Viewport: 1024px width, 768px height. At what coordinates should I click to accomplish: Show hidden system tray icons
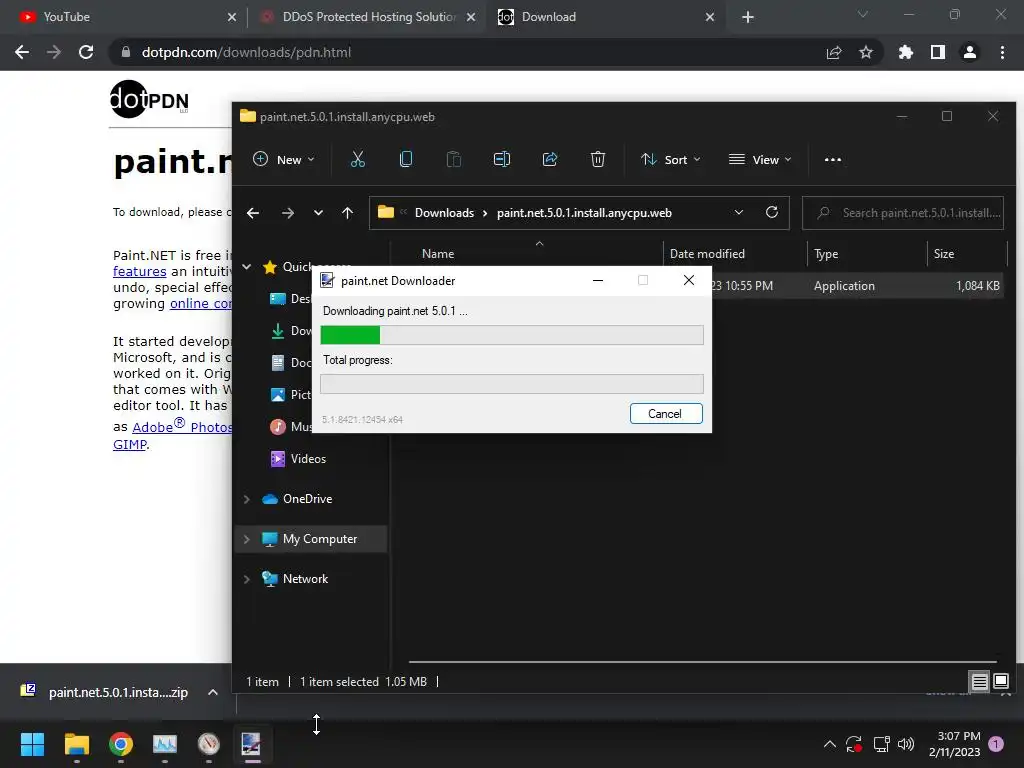829,744
